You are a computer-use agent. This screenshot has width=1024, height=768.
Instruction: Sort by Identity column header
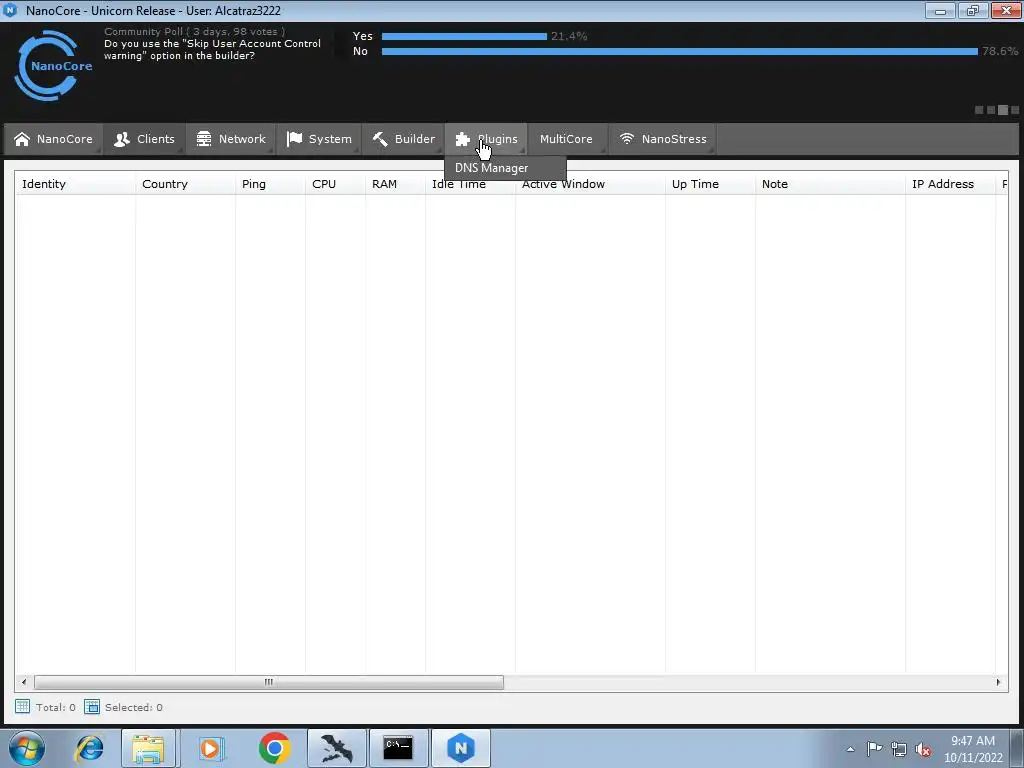(x=75, y=184)
